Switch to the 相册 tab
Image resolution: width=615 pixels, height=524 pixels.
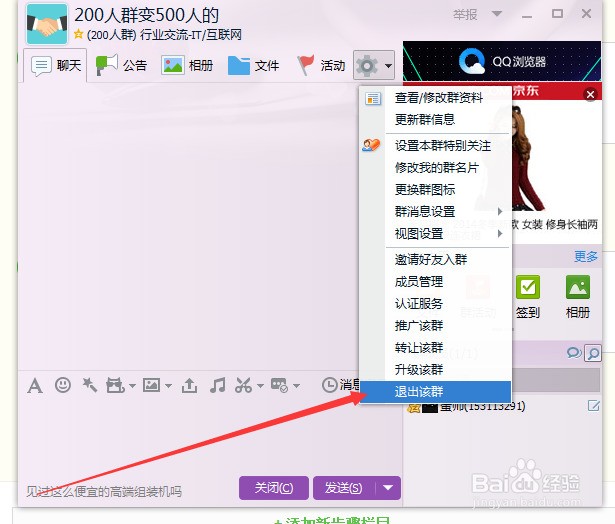coord(187,65)
